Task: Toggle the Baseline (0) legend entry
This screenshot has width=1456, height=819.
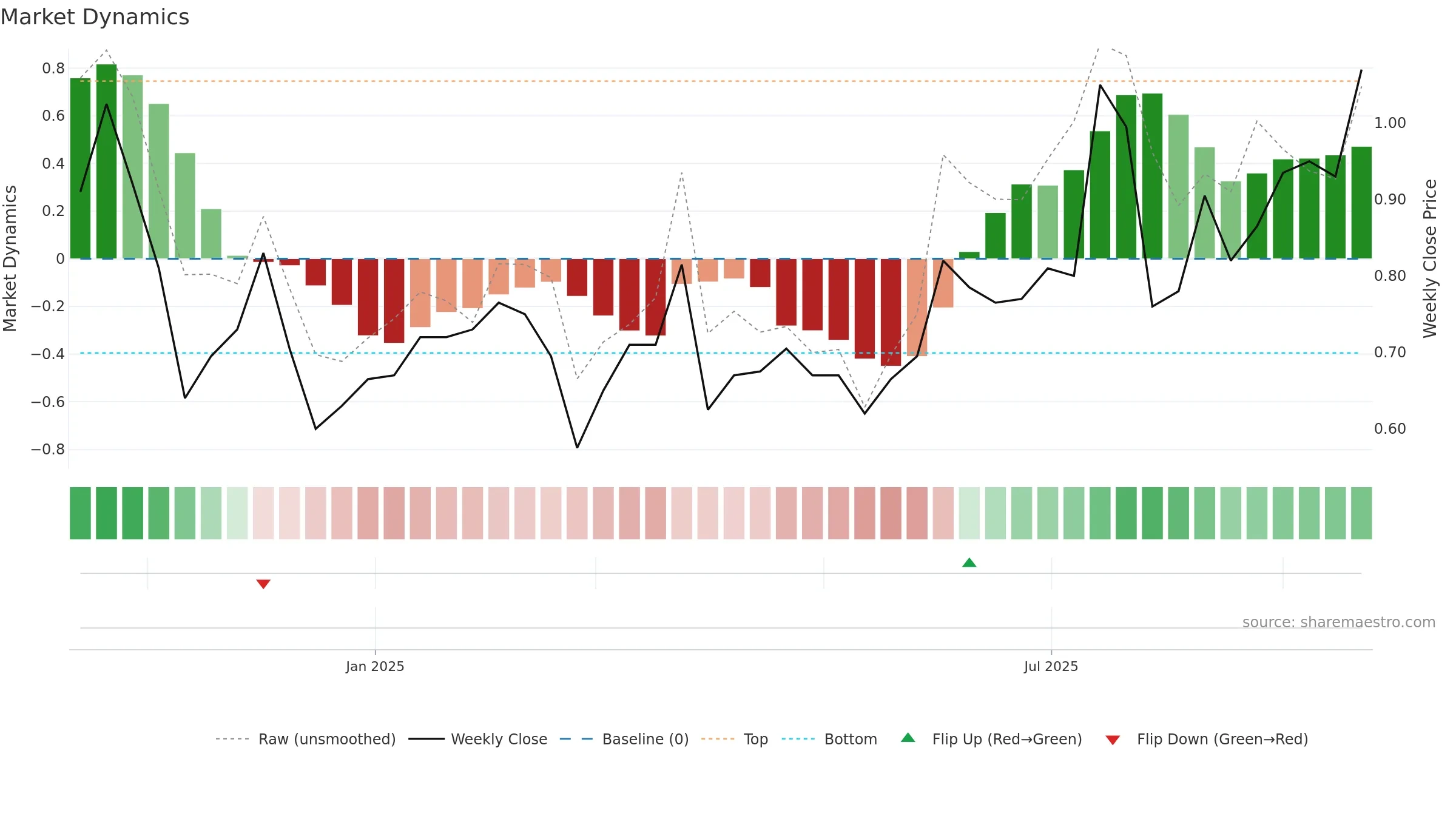Action: [x=624, y=739]
